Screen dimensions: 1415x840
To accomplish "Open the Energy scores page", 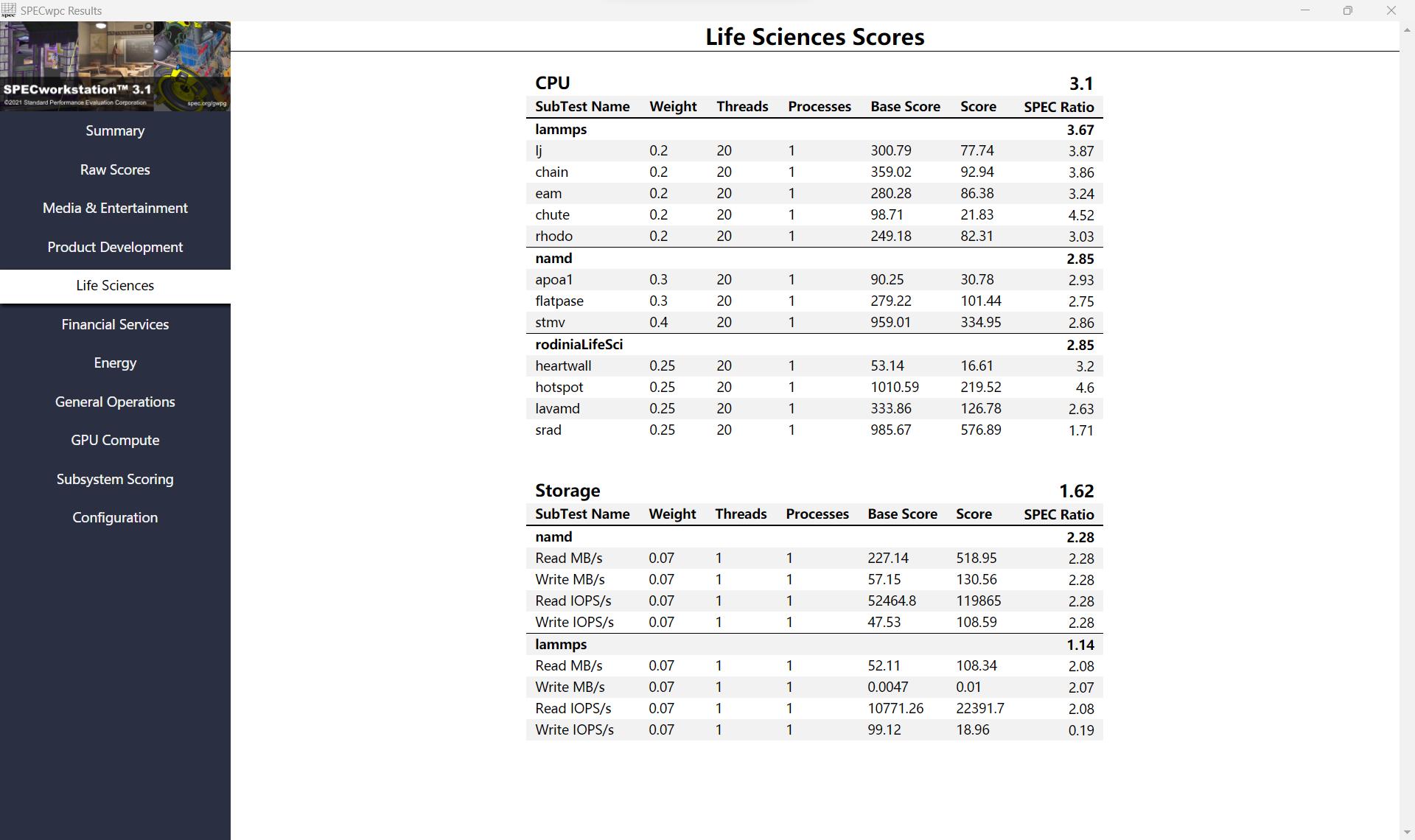I will 115,363.
